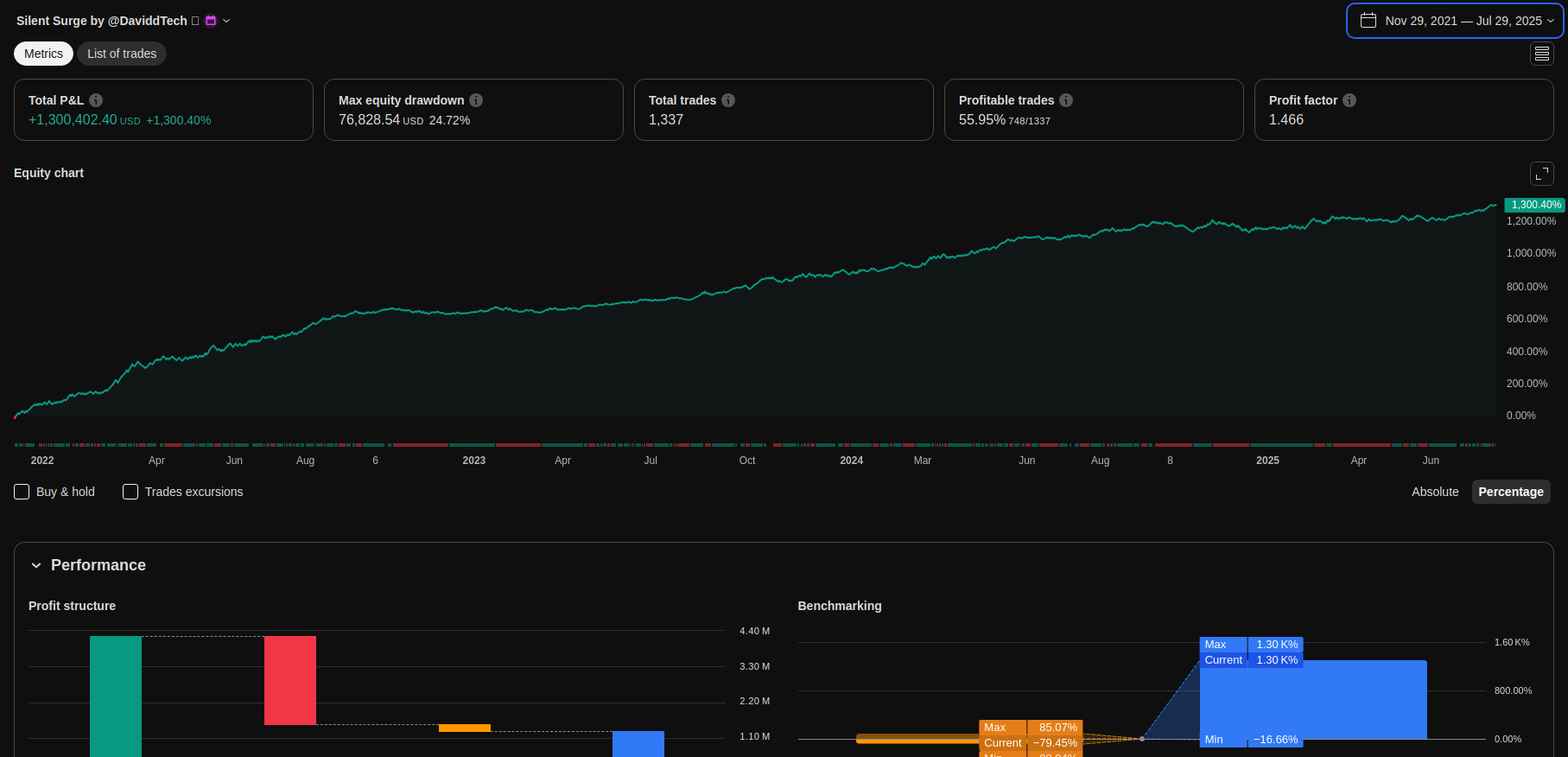Select the Metrics tab
Viewport: 1568px width, 757px height.
pos(43,54)
